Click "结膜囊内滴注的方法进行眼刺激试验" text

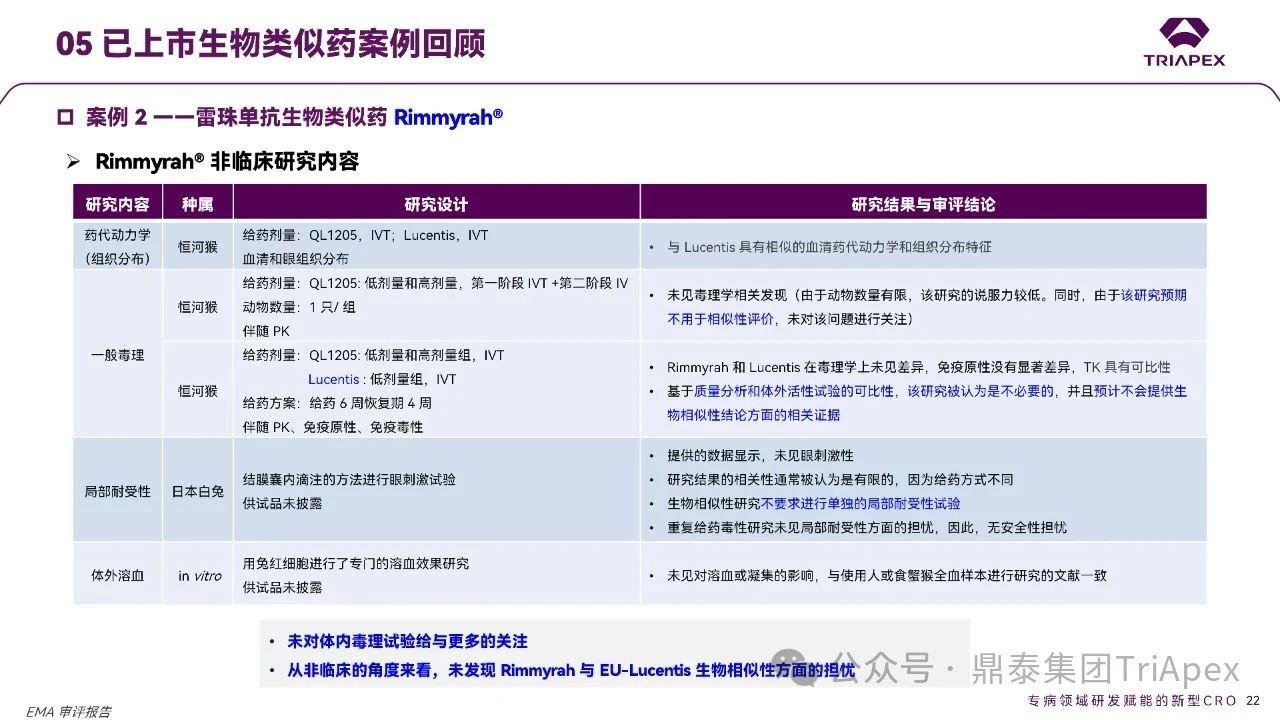point(349,479)
